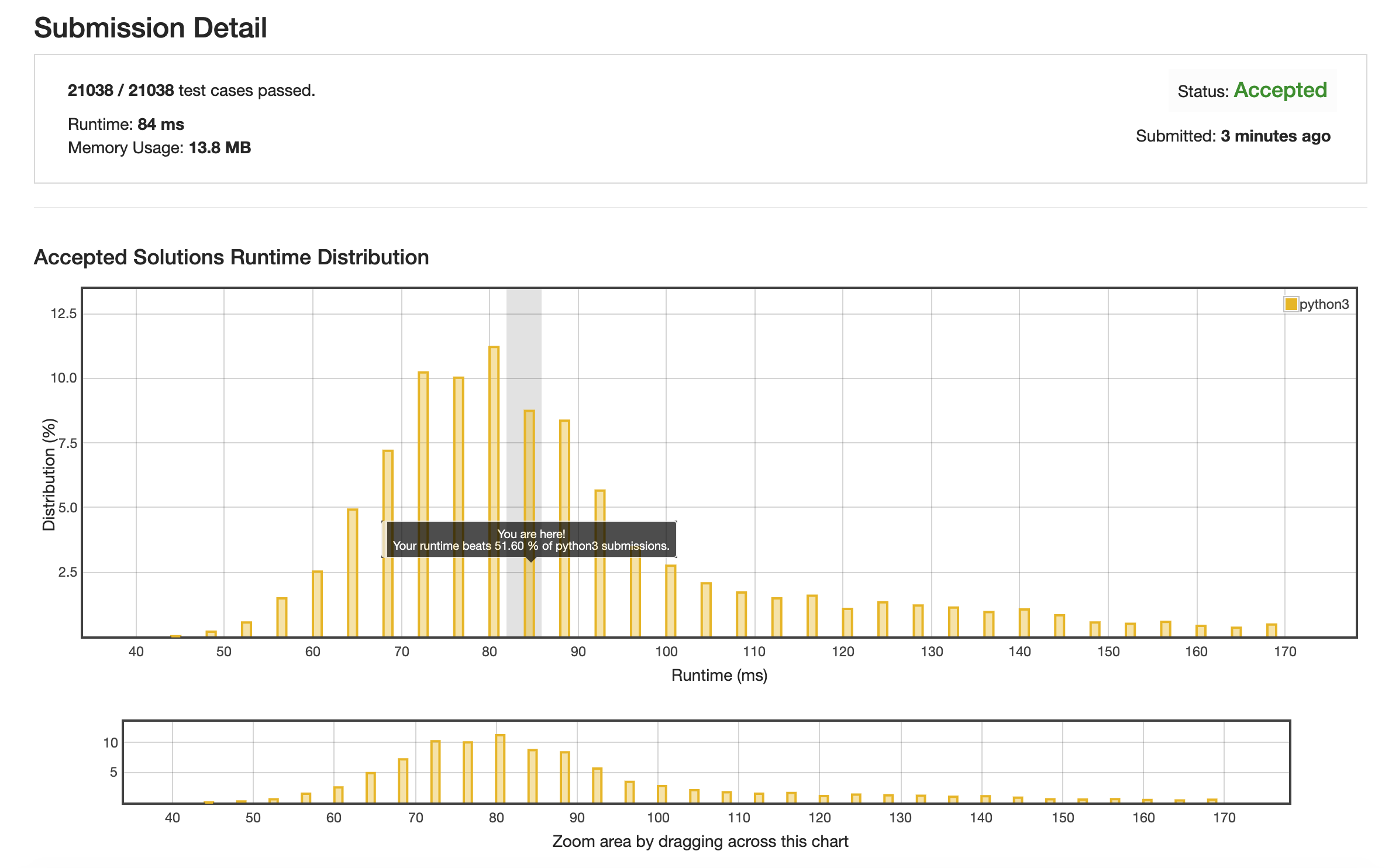Click the bar at 64 ms in main chart
1399x868 pixels.
pyautogui.click(x=352, y=573)
